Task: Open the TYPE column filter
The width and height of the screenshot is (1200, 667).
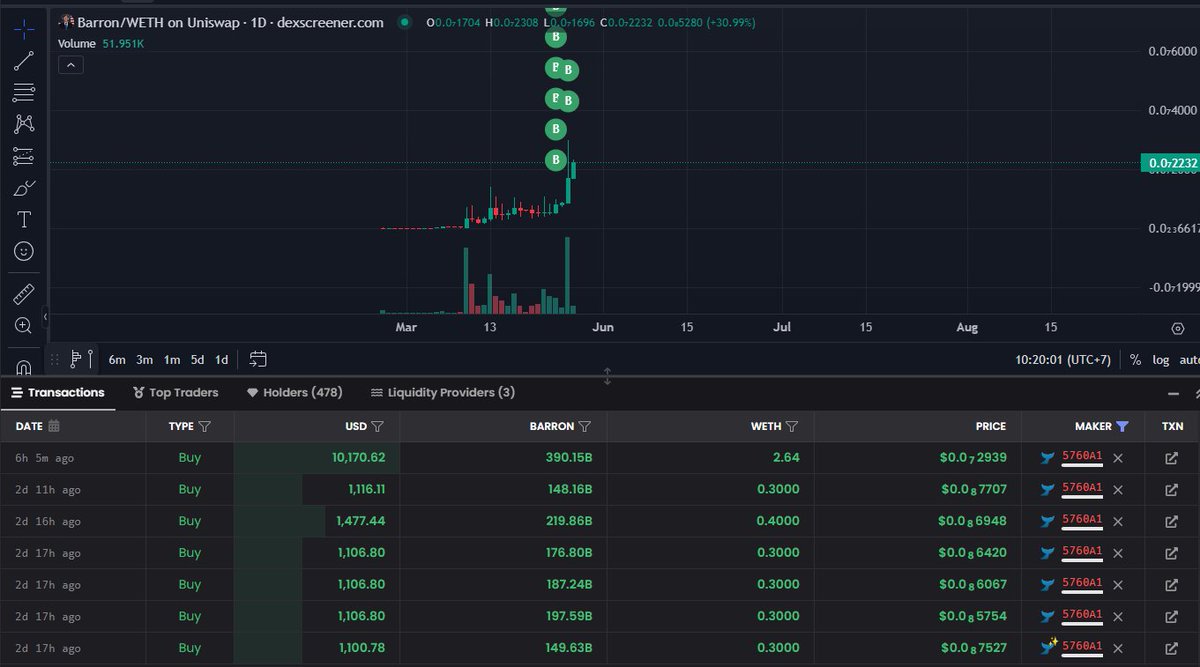Action: [205, 426]
